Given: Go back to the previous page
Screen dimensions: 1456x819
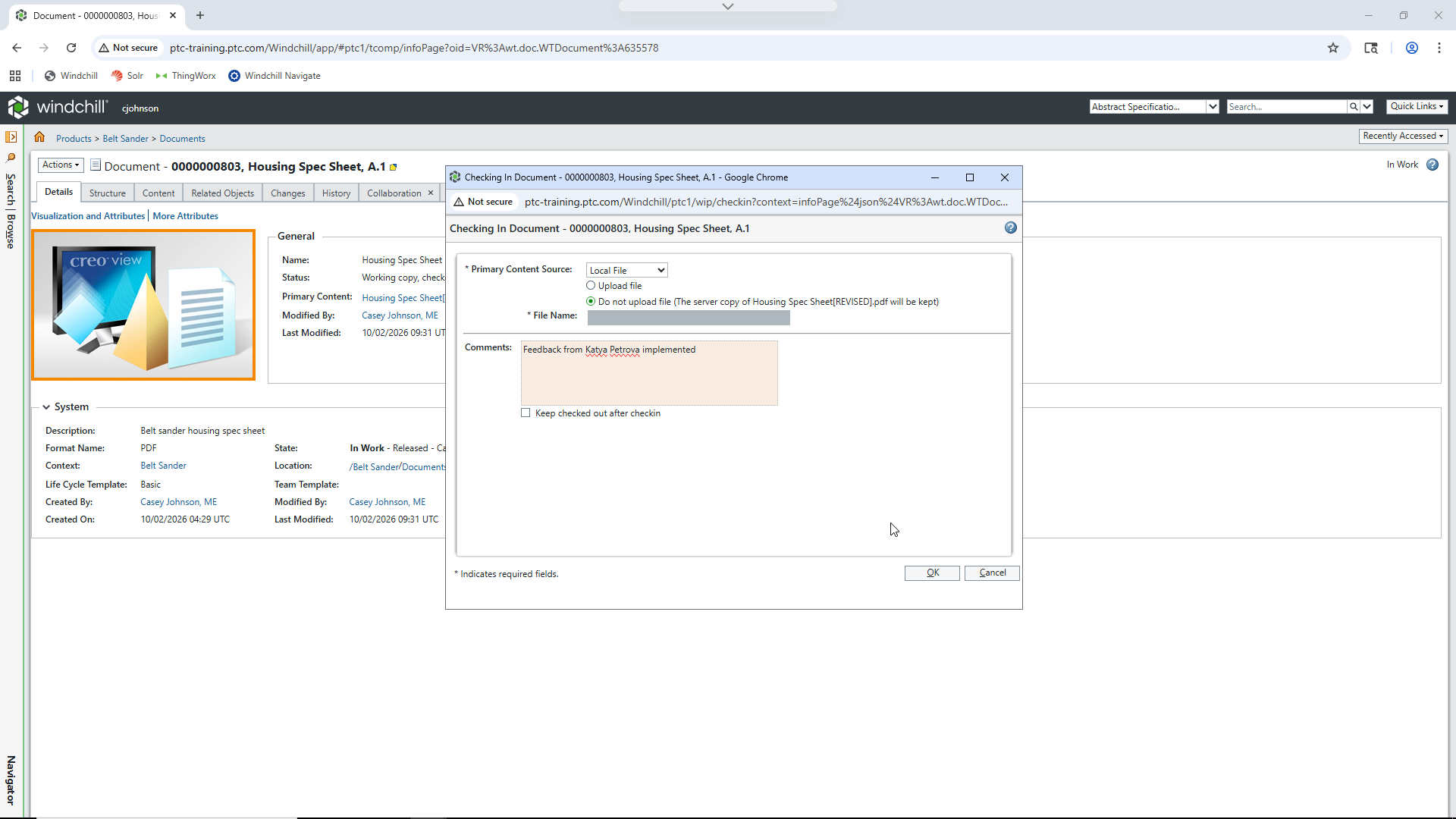Looking at the screenshot, I should point(17,48).
